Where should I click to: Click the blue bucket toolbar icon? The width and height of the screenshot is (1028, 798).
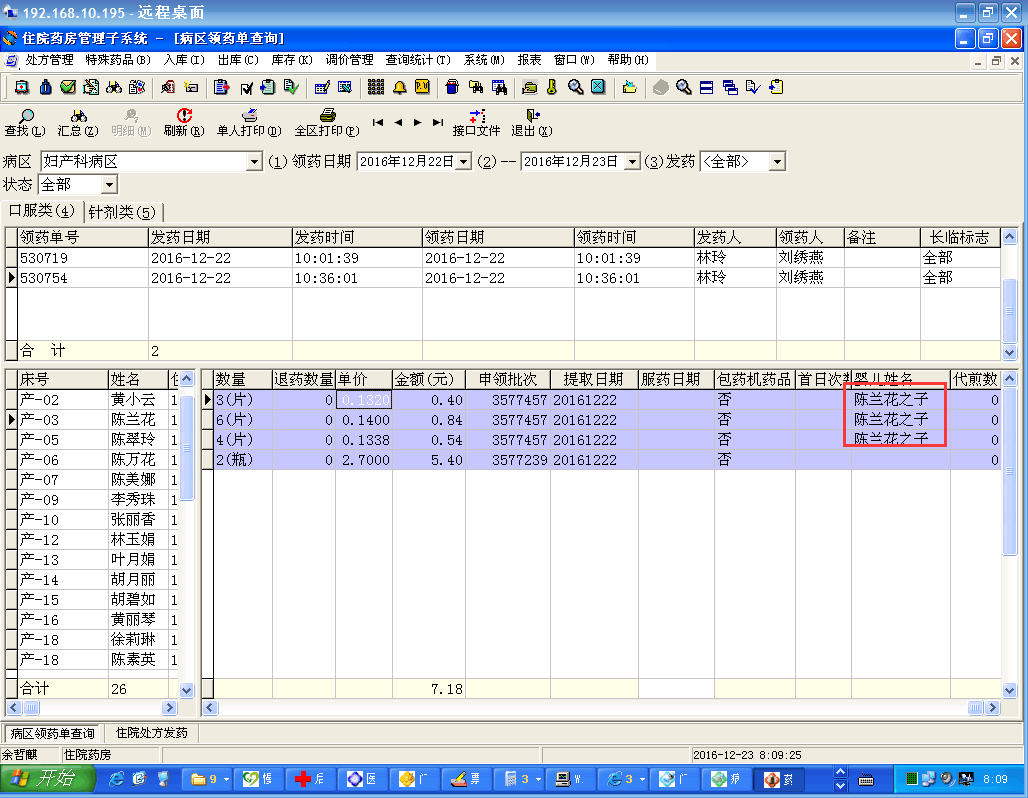pyautogui.click(x=452, y=87)
